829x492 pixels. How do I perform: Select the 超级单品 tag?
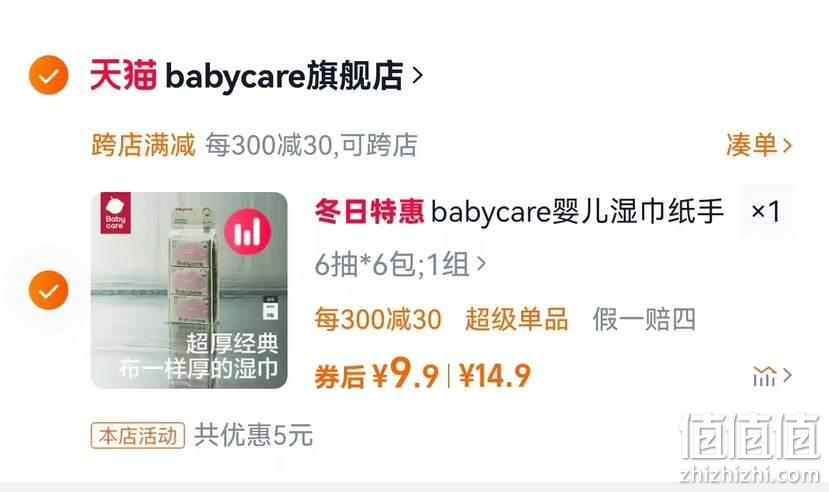tap(517, 319)
